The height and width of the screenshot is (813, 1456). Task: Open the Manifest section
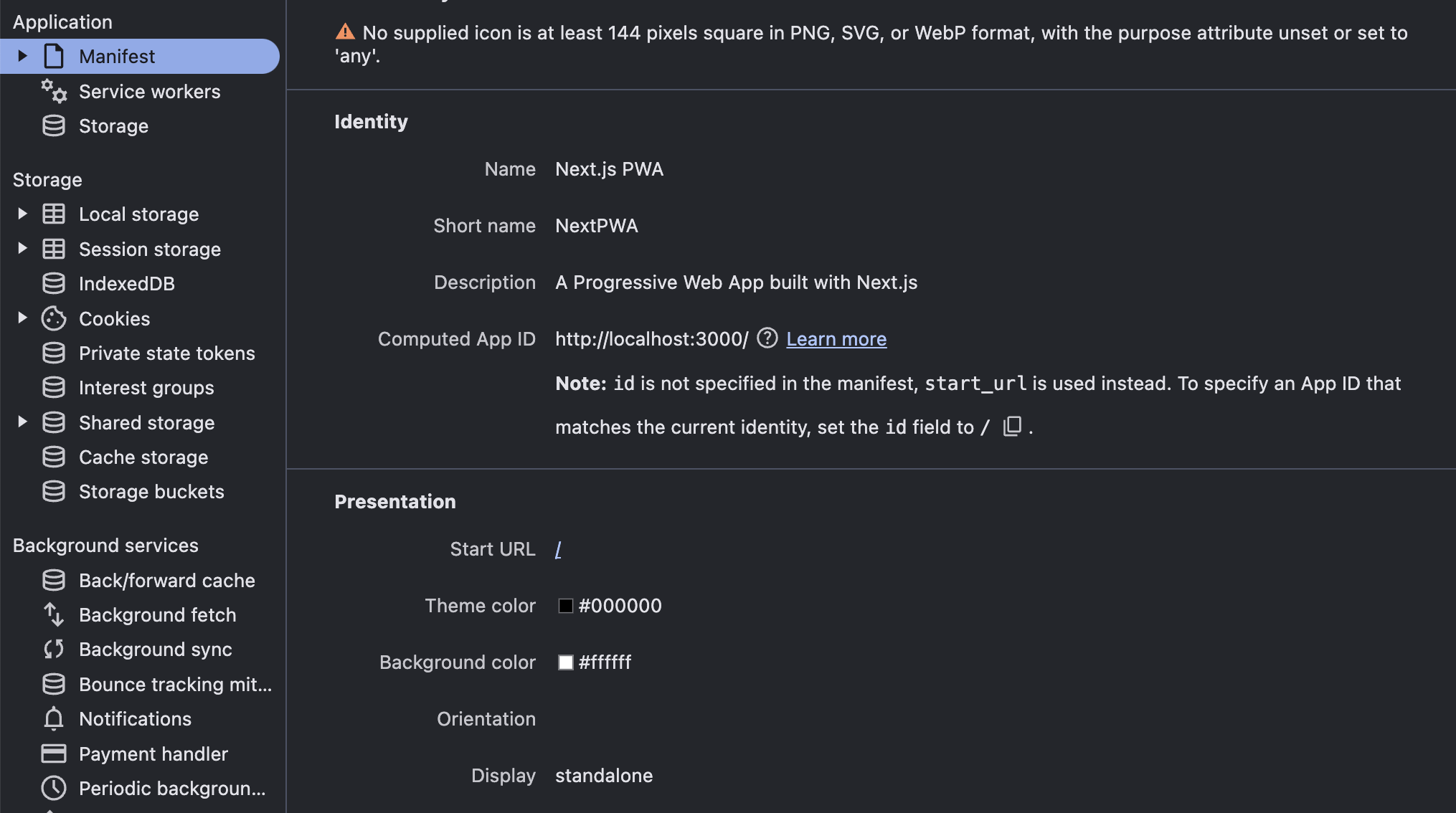click(117, 56)
